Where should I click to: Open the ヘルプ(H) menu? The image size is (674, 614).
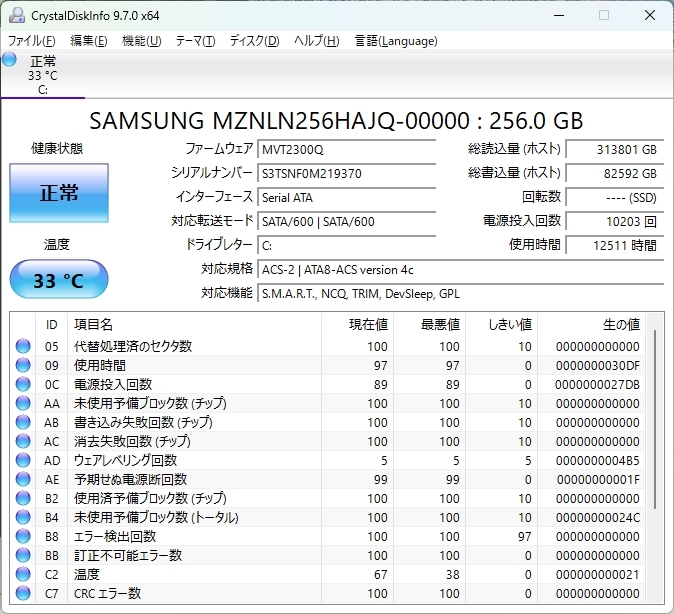(x=317, y=41)
